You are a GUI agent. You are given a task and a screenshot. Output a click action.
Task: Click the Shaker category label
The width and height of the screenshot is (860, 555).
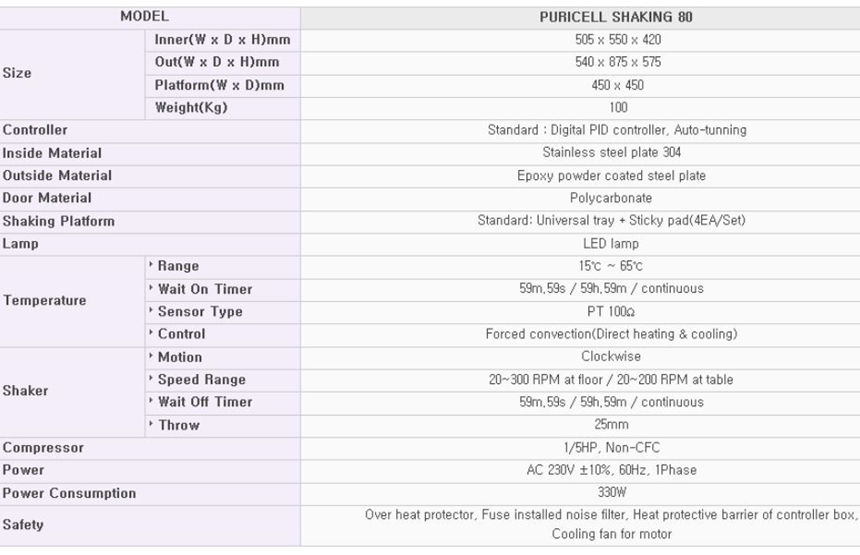(x=25, y=391)
